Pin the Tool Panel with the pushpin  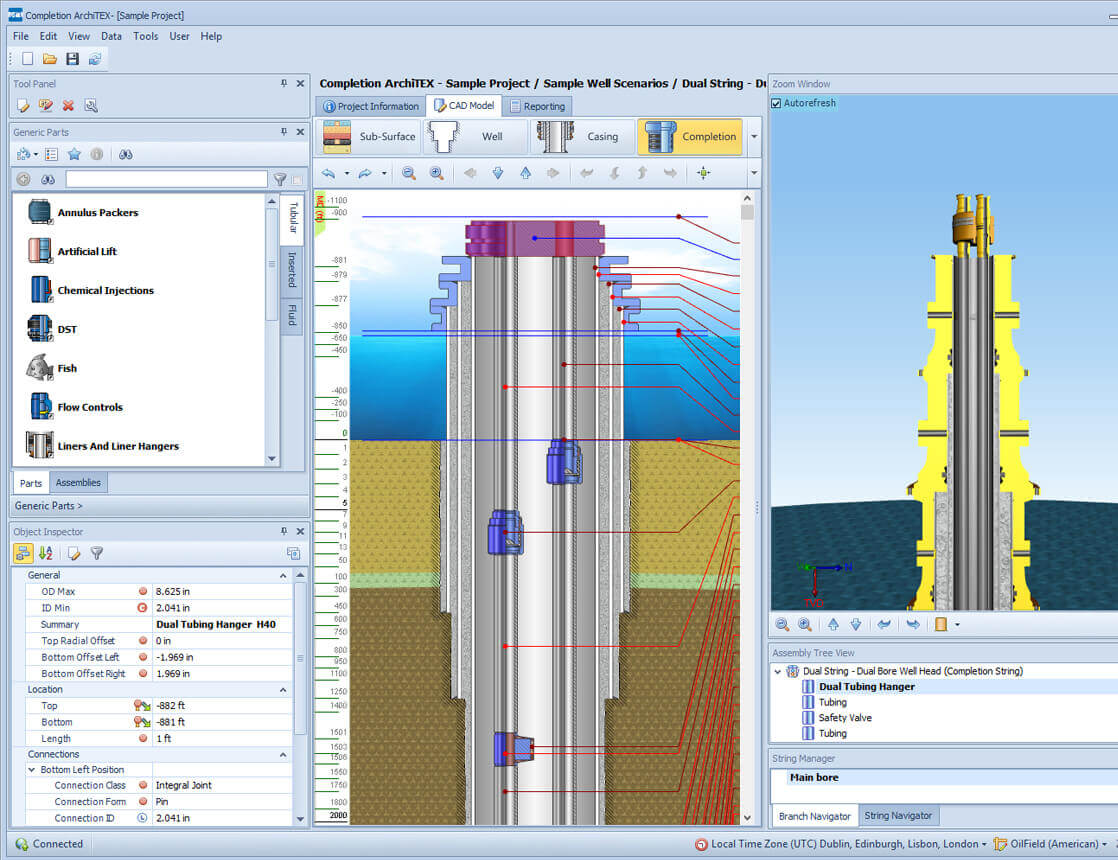[x=284, y=84]
